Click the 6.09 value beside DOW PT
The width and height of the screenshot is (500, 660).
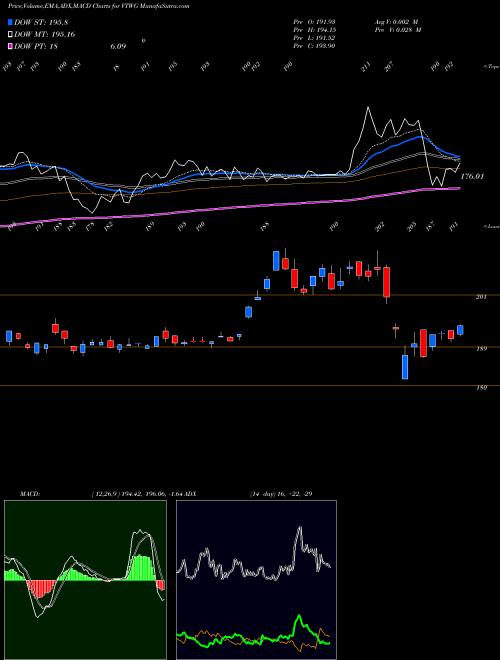coord(118,46)
